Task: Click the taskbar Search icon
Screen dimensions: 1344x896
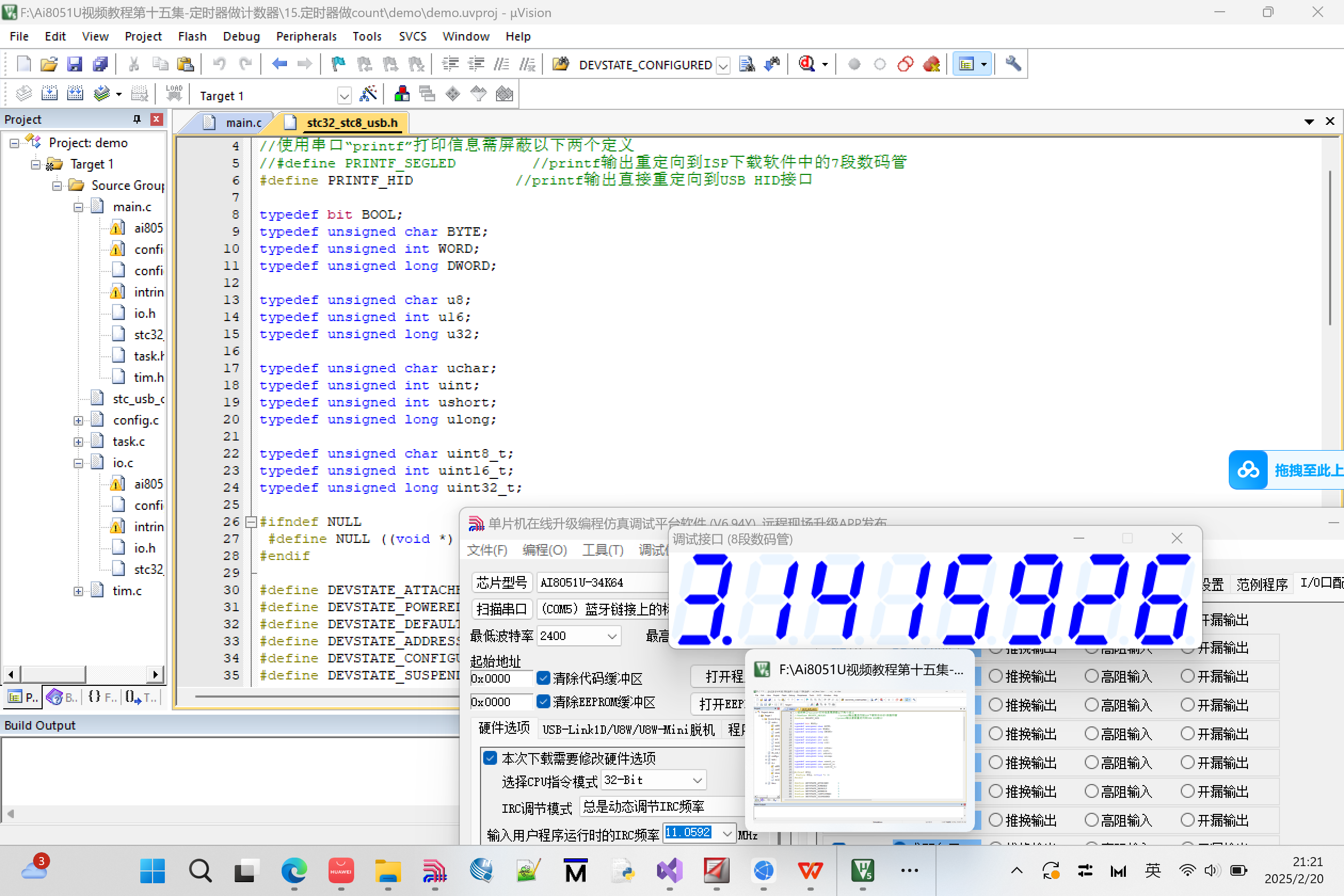Action: click(x=200, y=871)
